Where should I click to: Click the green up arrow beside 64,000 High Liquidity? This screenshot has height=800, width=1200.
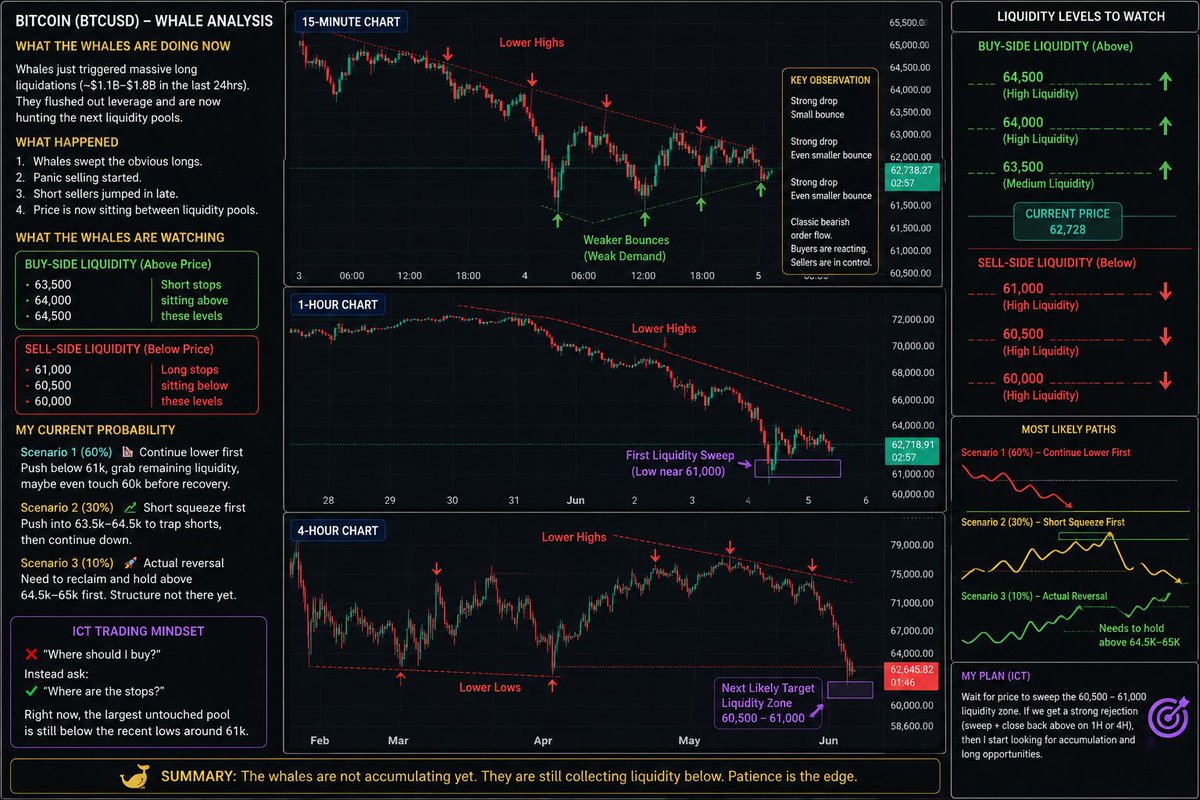pyautogui.click(x=1165, y=124)
